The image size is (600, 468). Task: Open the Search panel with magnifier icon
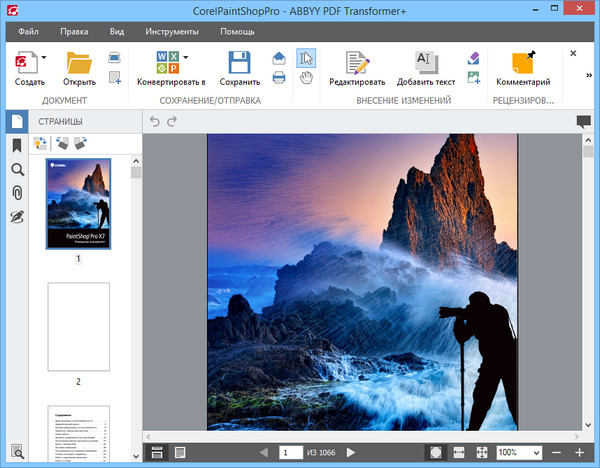coord(17,170)
